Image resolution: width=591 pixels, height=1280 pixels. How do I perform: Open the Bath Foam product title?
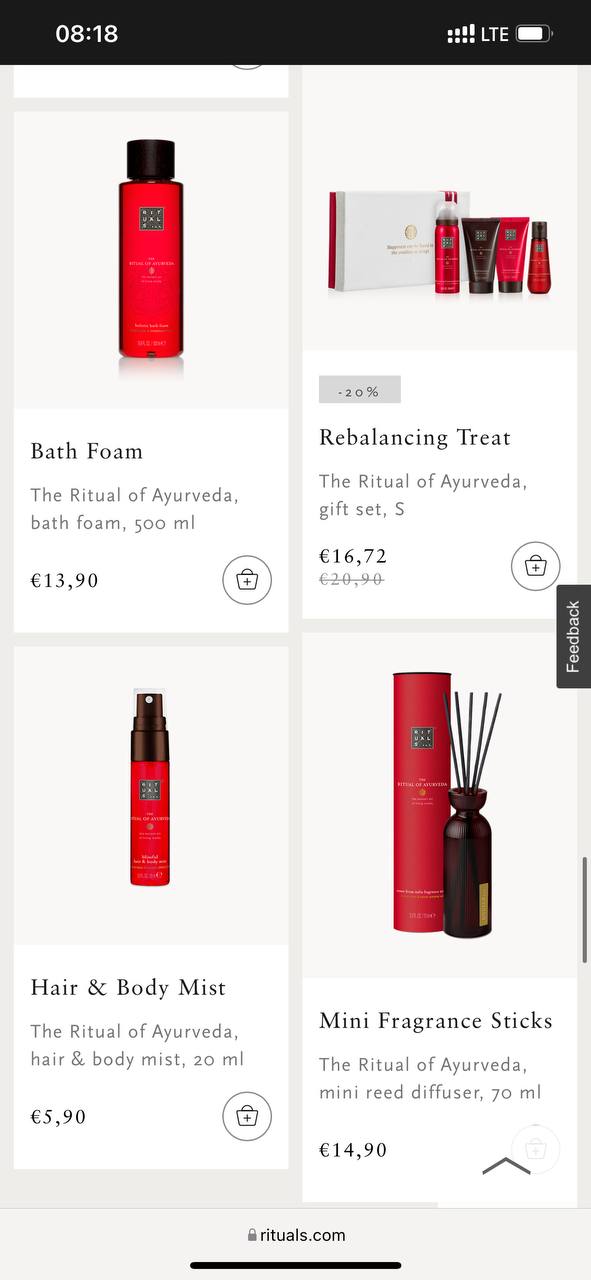click(87, 451)
